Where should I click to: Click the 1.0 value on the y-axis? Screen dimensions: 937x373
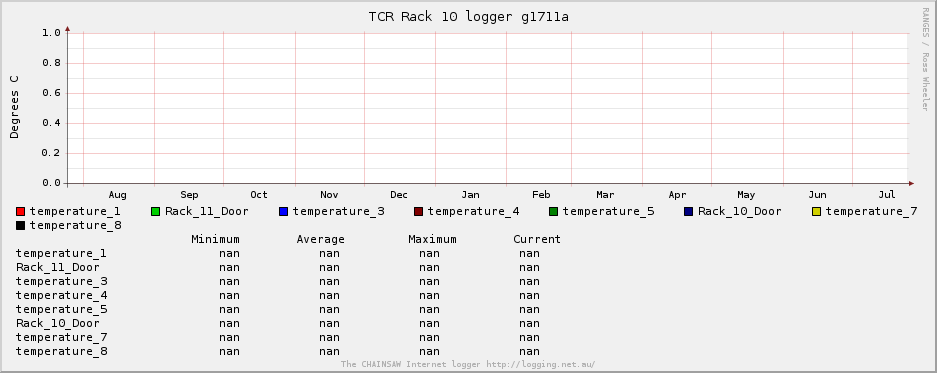point(51,32)
